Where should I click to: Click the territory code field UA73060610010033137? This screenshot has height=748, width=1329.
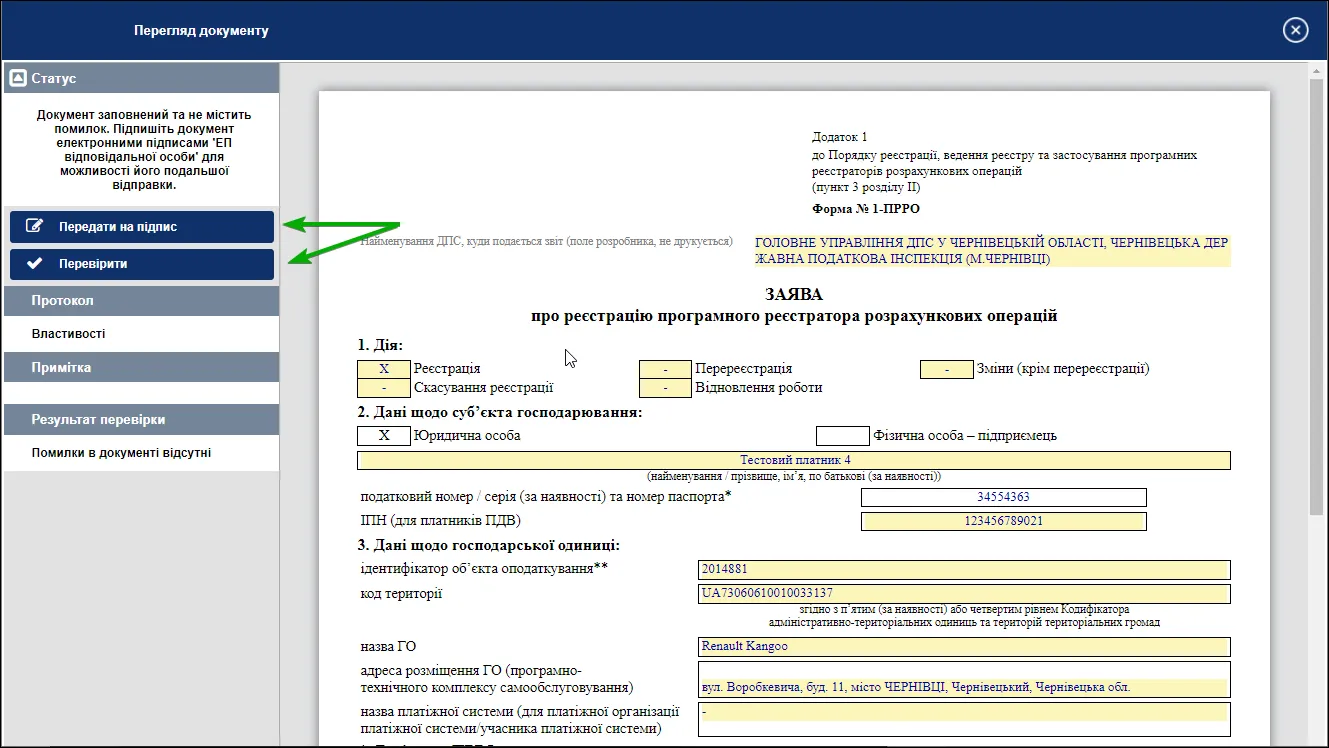[x=964, y=594]
